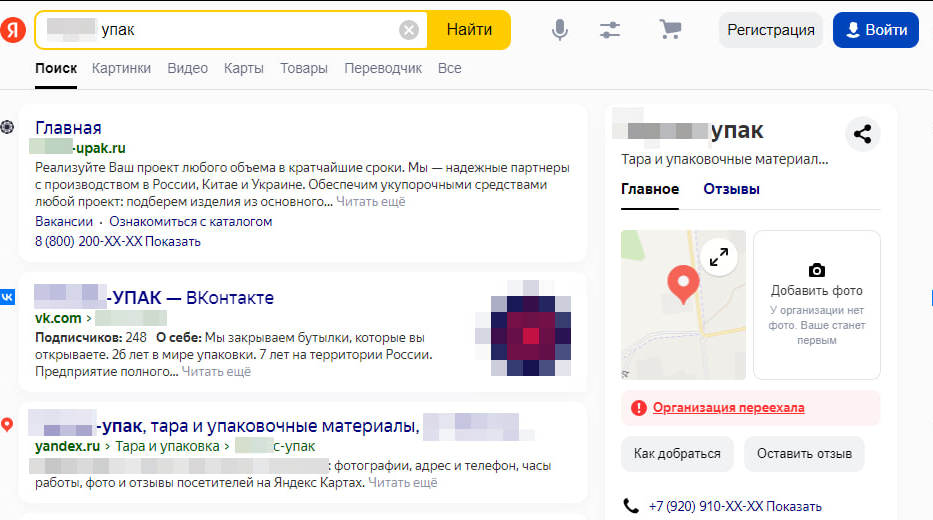
Task: Click the Оставить отзыв button
Action: [804, 454]
